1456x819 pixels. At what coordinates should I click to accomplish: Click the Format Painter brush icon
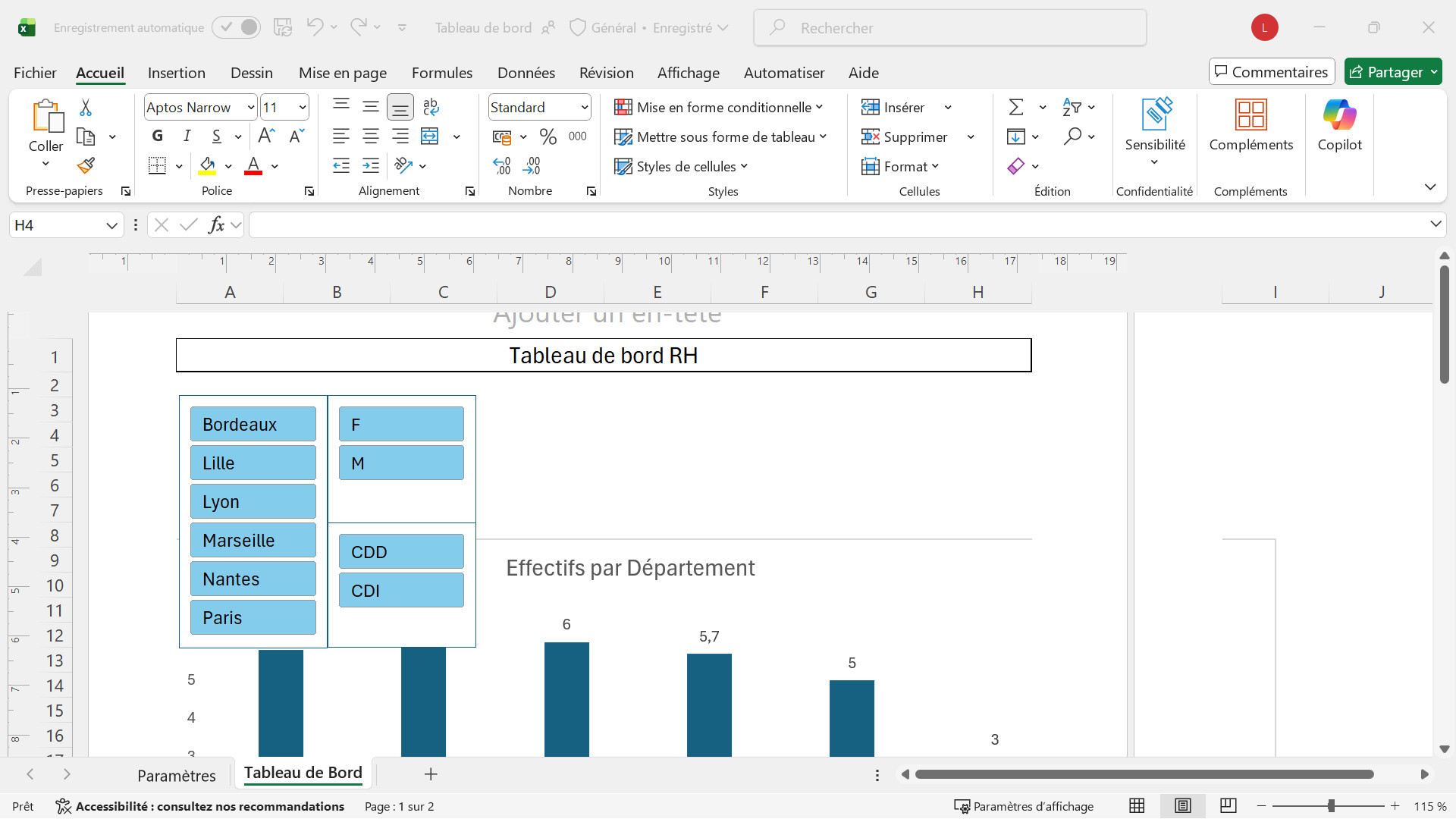[x=86, y=165]
